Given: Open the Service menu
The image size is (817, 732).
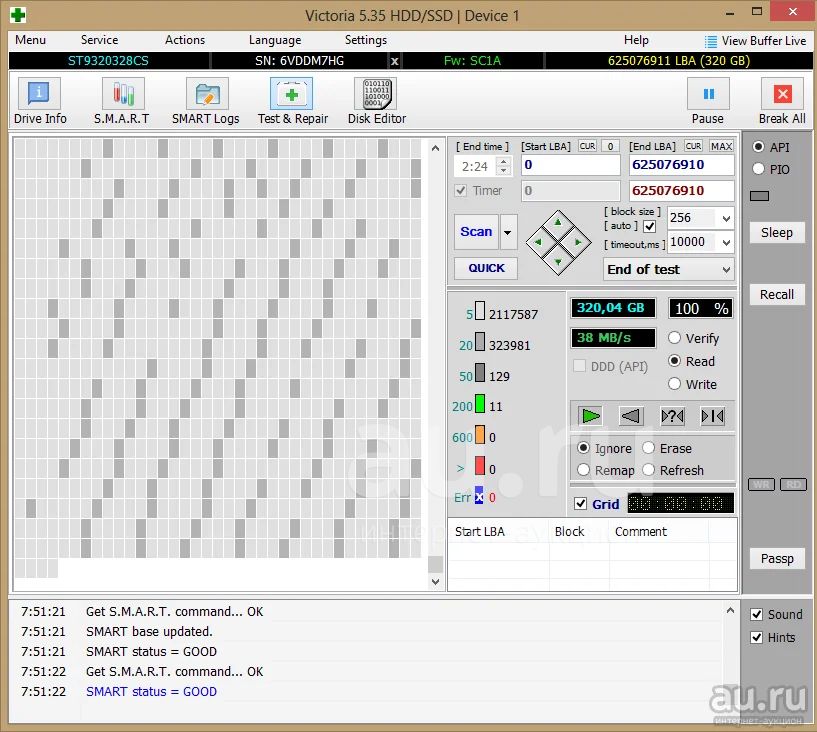Looking at the screenshot, I should click(100, 40).
